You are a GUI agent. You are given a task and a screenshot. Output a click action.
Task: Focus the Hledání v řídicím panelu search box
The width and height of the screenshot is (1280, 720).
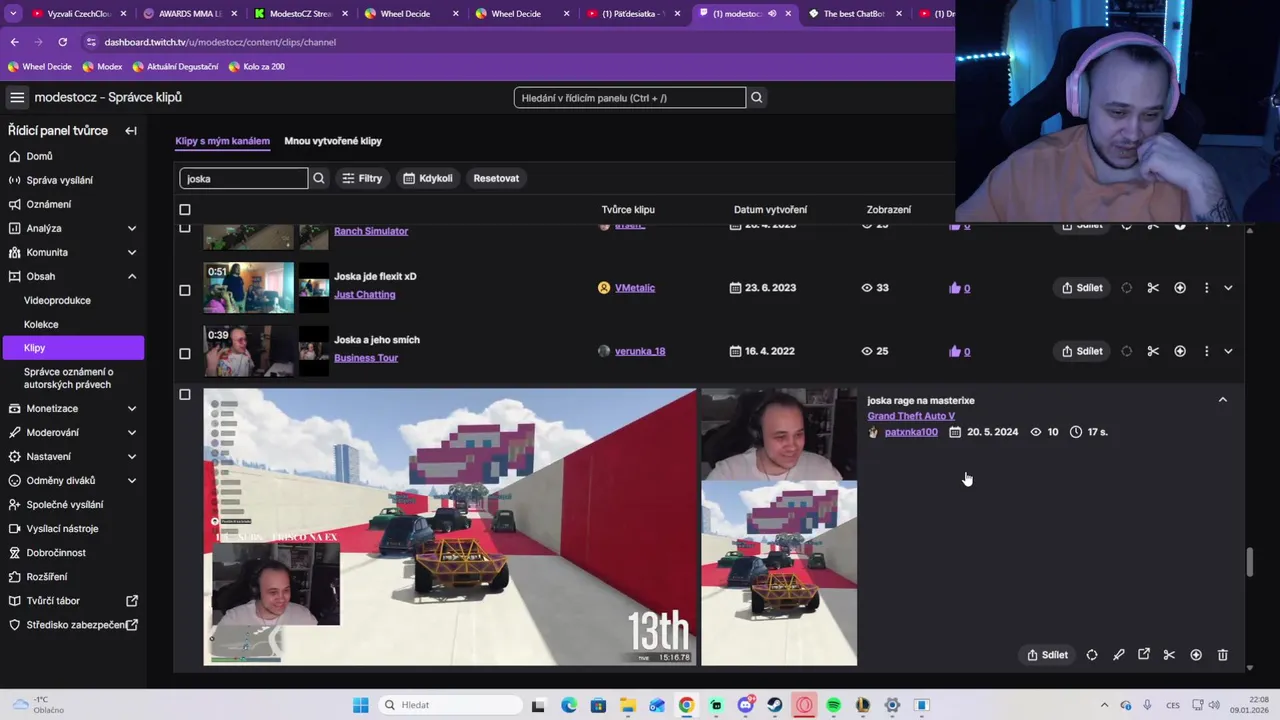tap(630, 98)
